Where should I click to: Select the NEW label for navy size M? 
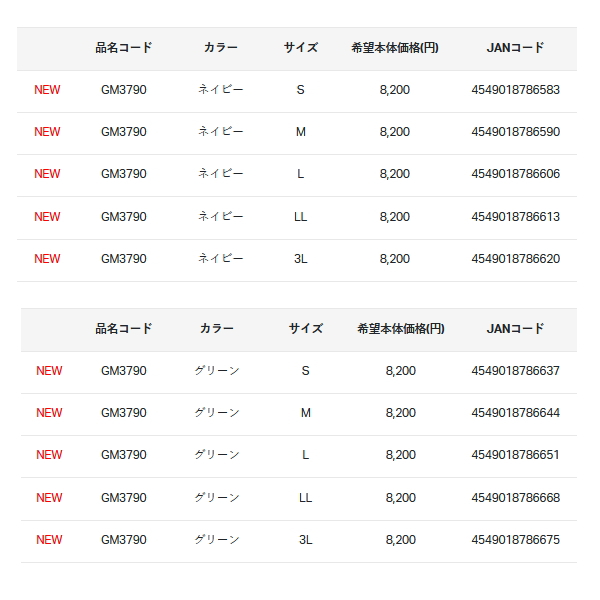click(47, 132)
